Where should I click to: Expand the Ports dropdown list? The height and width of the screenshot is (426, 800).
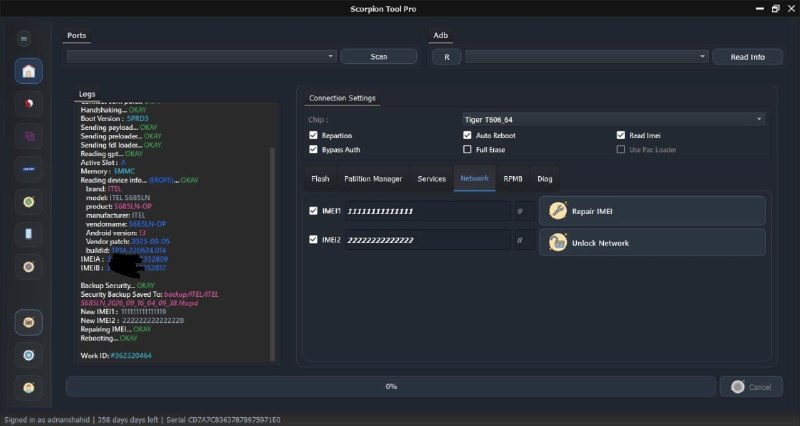pyautogui.click(x=202, y=57)
